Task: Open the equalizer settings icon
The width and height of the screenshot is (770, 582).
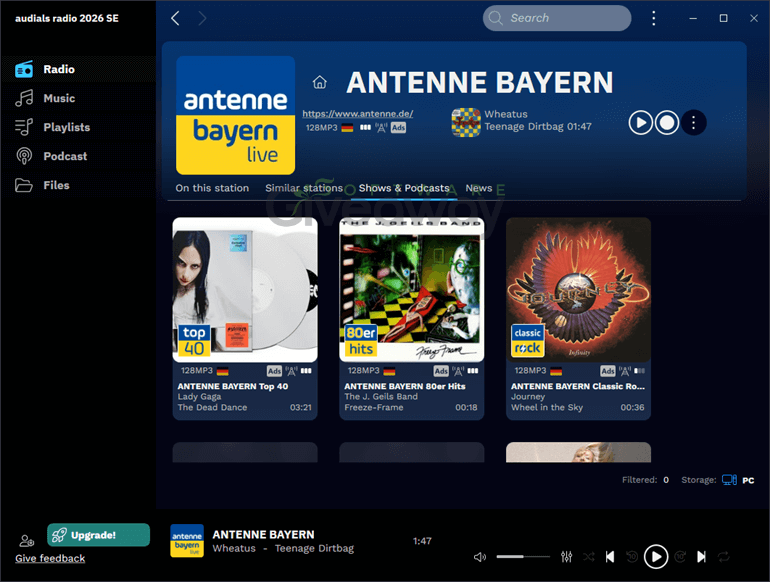Action: point(567,556)
